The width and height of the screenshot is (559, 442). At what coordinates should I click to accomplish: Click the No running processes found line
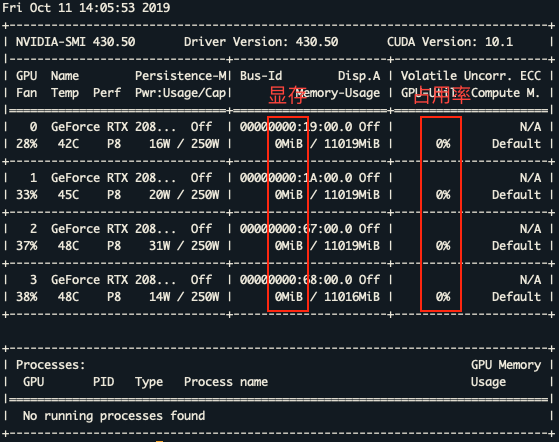114,416
